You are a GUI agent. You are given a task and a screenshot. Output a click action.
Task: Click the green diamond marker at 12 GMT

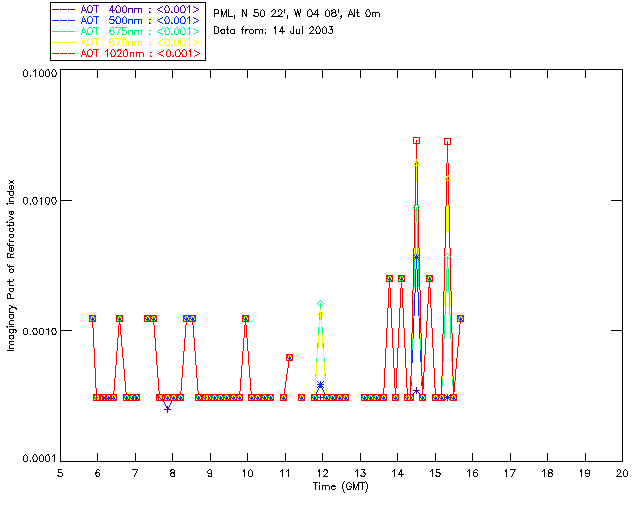pos(320,304)
